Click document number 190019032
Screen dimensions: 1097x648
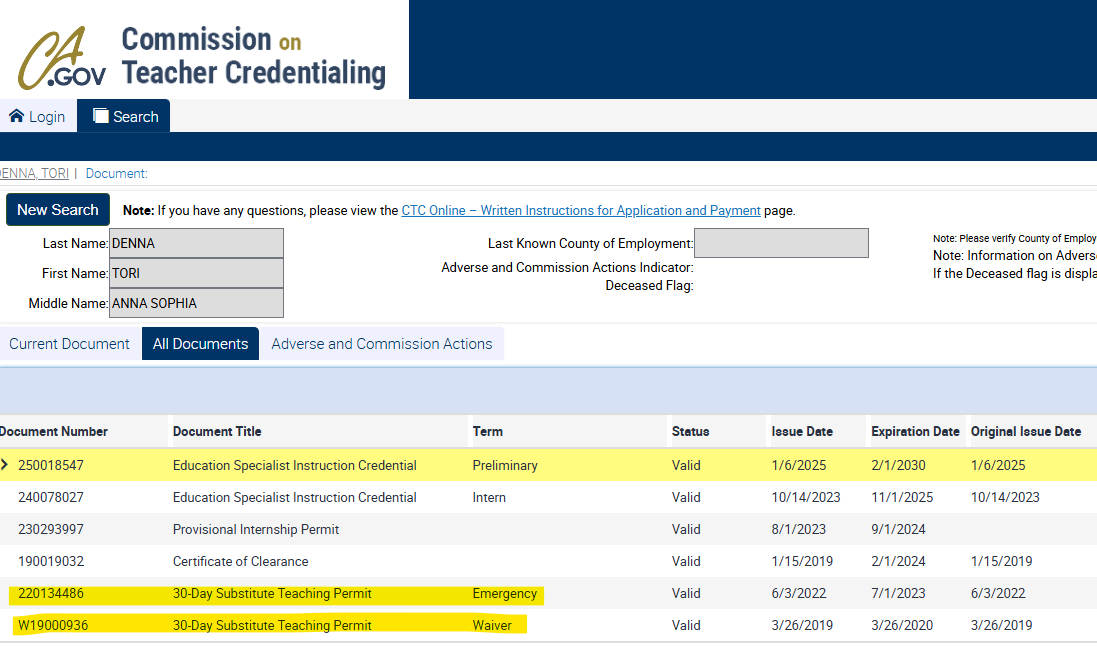coord(51,561)
